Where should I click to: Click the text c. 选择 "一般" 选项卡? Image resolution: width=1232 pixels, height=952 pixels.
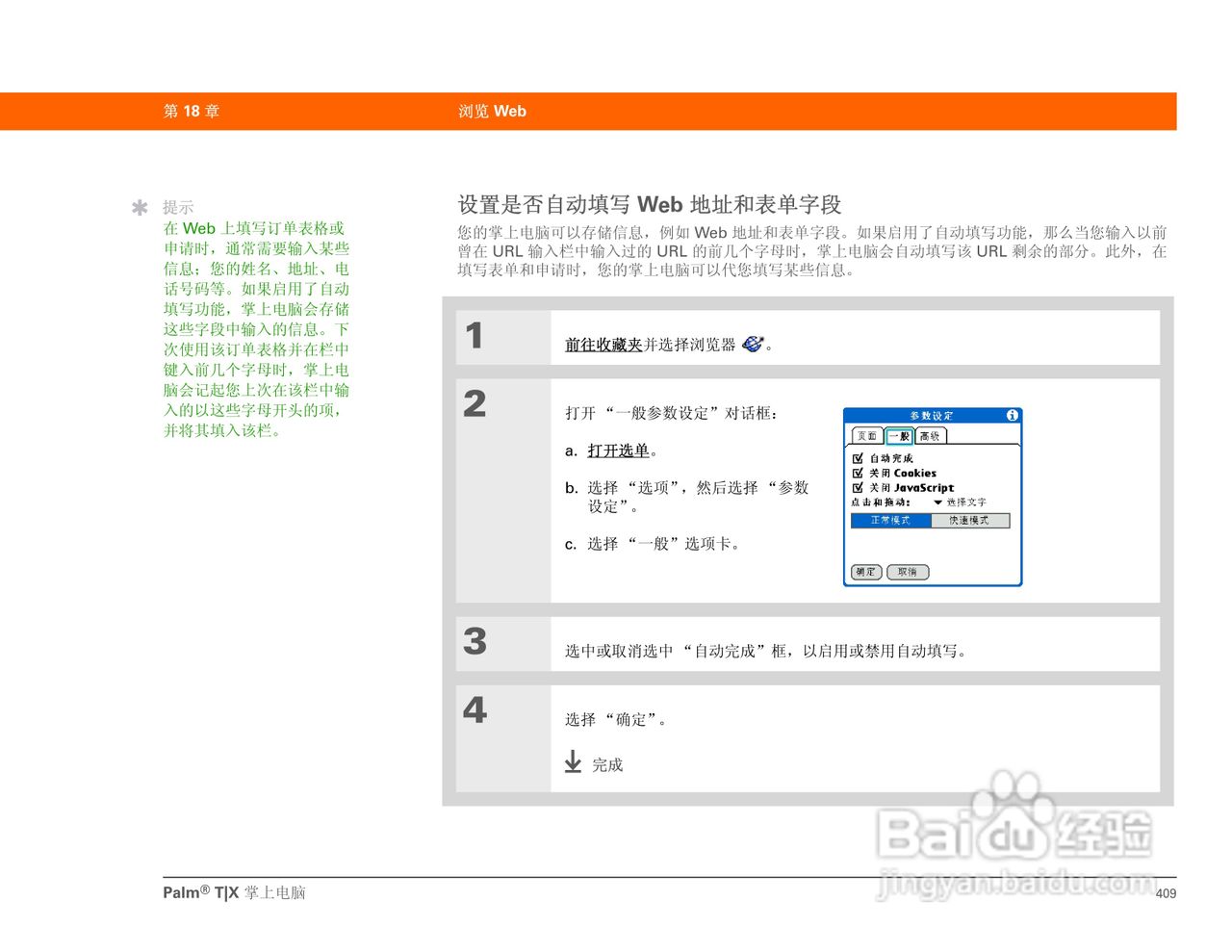click(x=654, y=544)
